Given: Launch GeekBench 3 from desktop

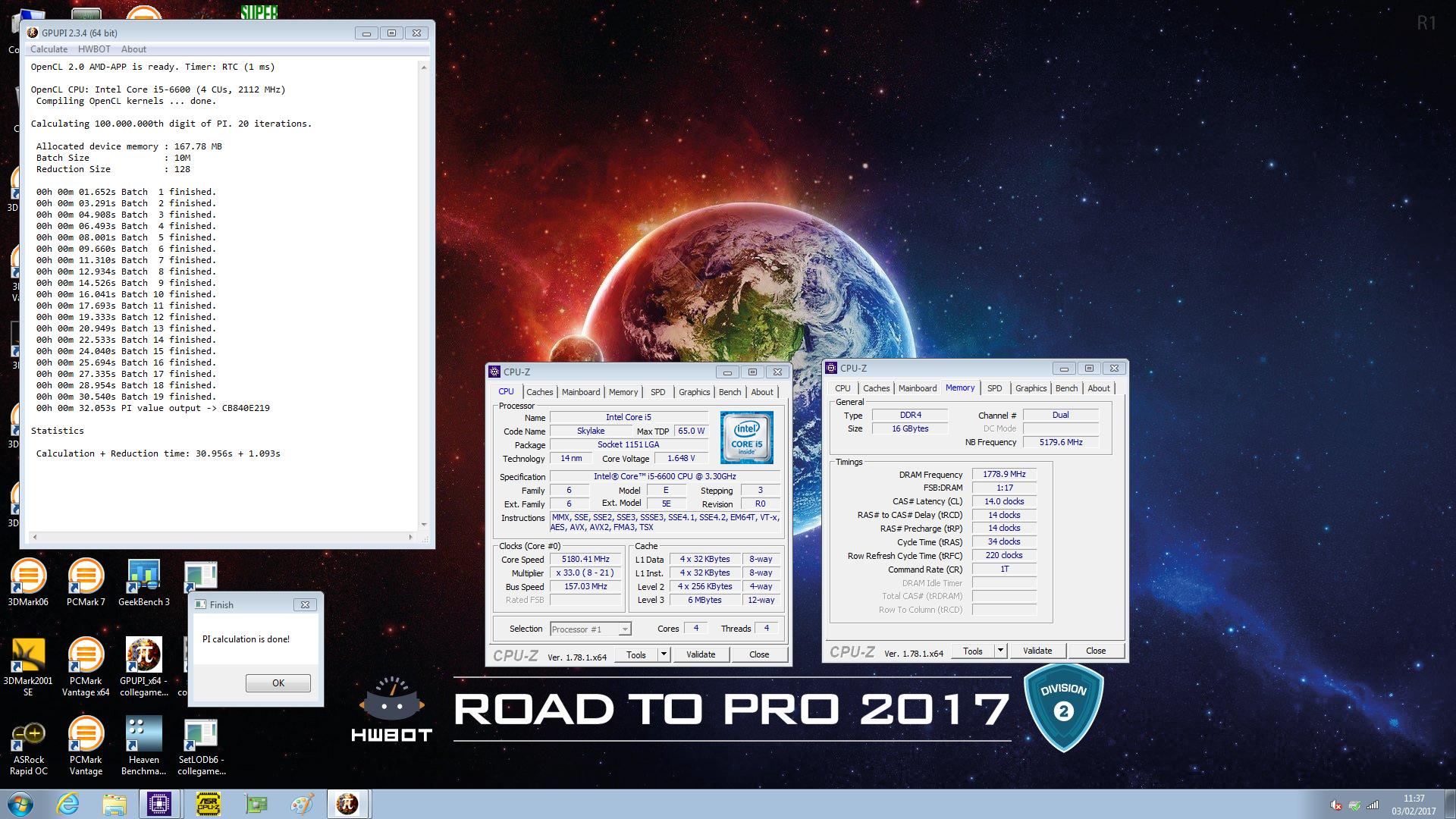Looking at the screenshot, I should (x=144, y=582).
